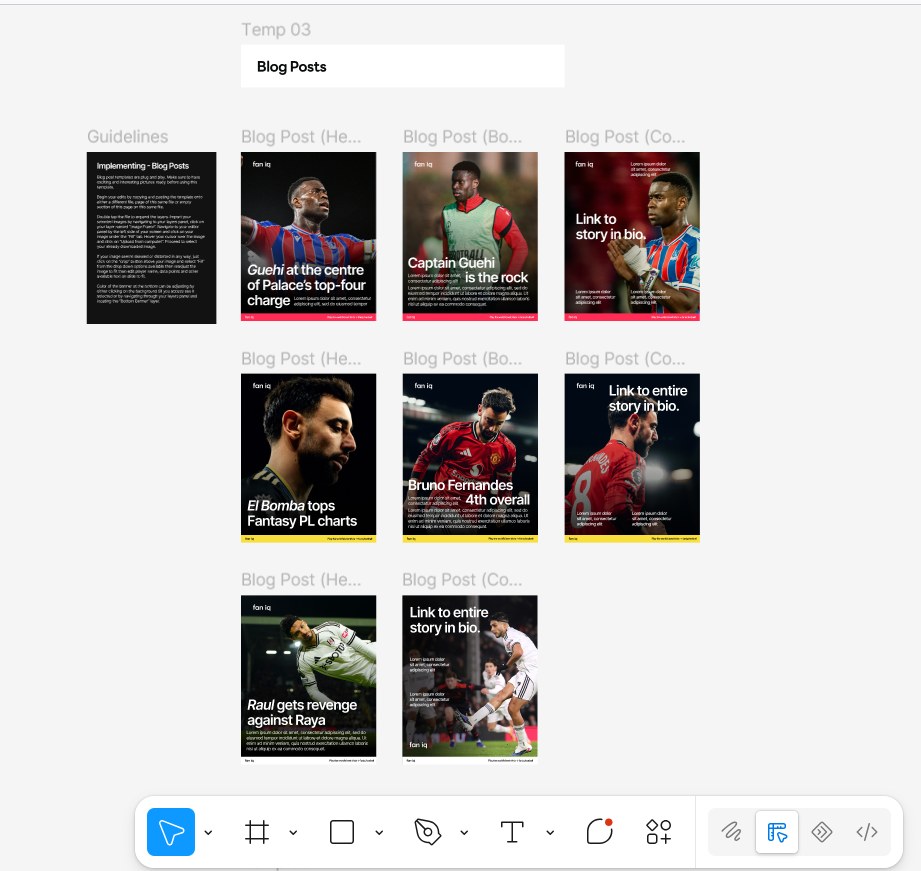Expand Pen tool options chevron
The height and width of the screenshot is (871, 921).
tap(464, 832)
